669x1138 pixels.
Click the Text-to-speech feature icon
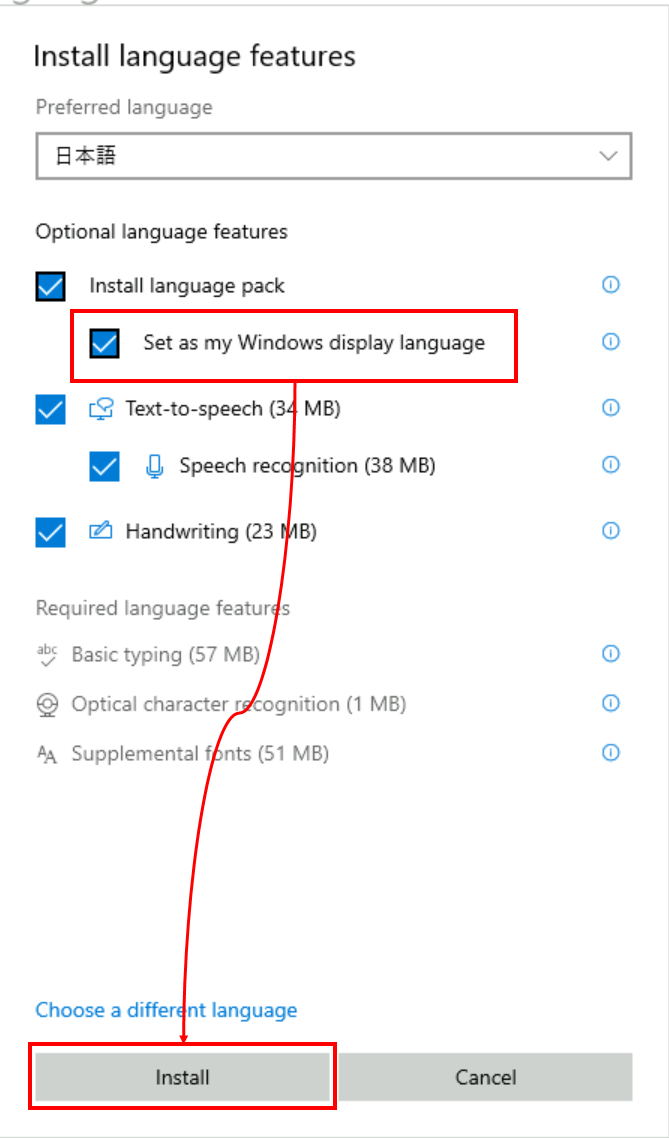tap(100, 409)
